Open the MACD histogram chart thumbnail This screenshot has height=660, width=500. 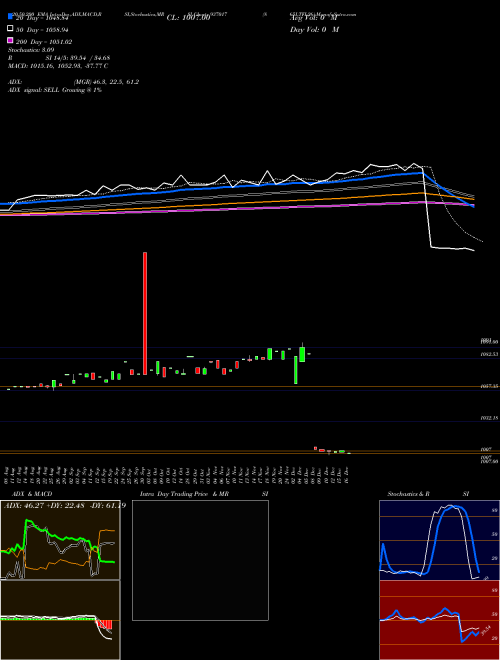60,620
